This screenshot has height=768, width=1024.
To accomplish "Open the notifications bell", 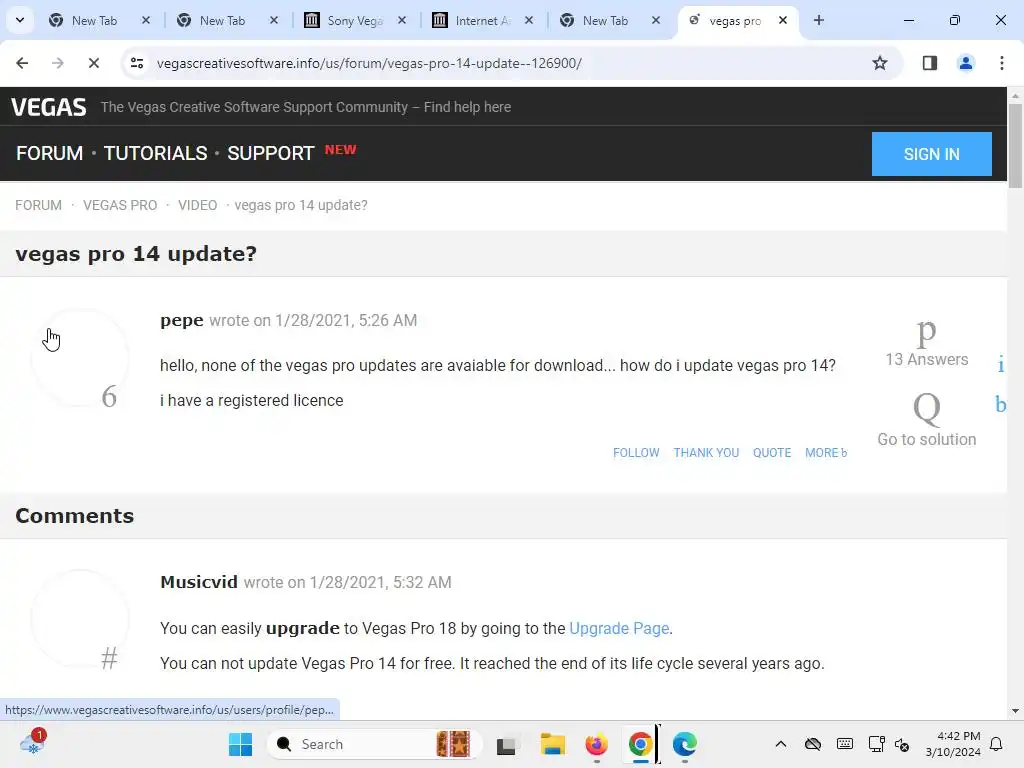I will click(997, 744).
